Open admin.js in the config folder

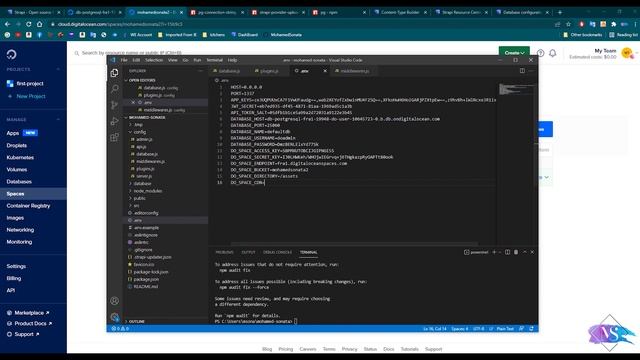144,140
